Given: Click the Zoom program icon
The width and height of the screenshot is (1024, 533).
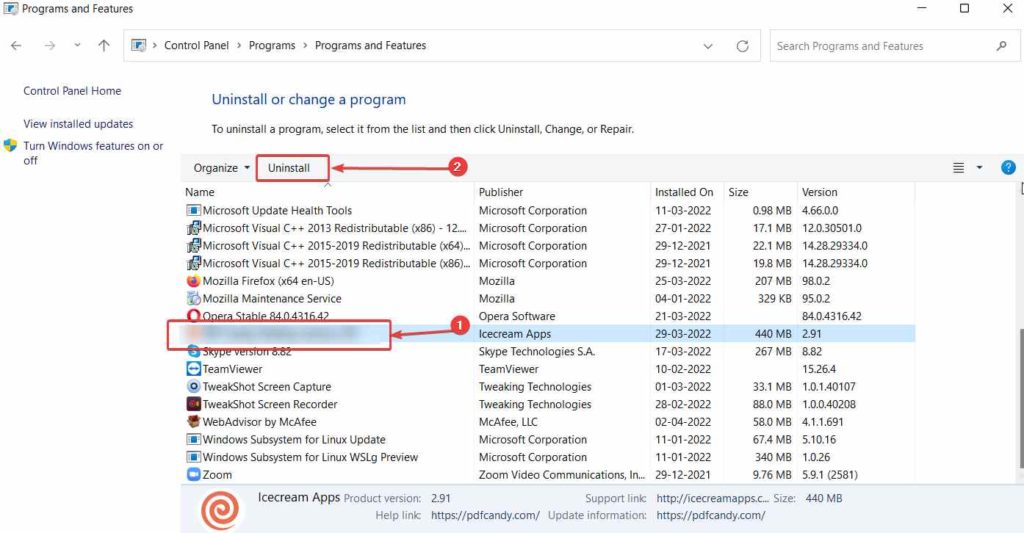Looking at the screenshot, I should 193,475.
